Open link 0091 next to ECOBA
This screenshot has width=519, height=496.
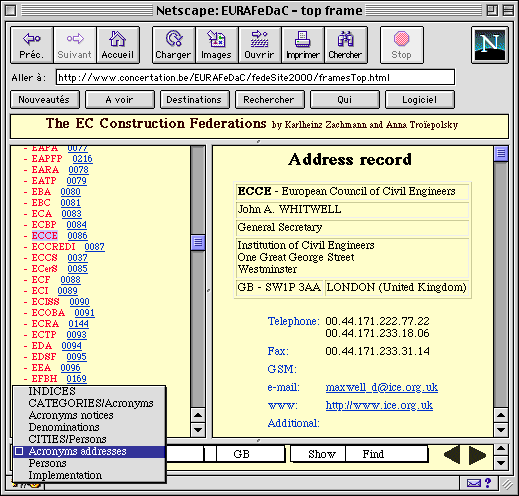coord(84,313)
